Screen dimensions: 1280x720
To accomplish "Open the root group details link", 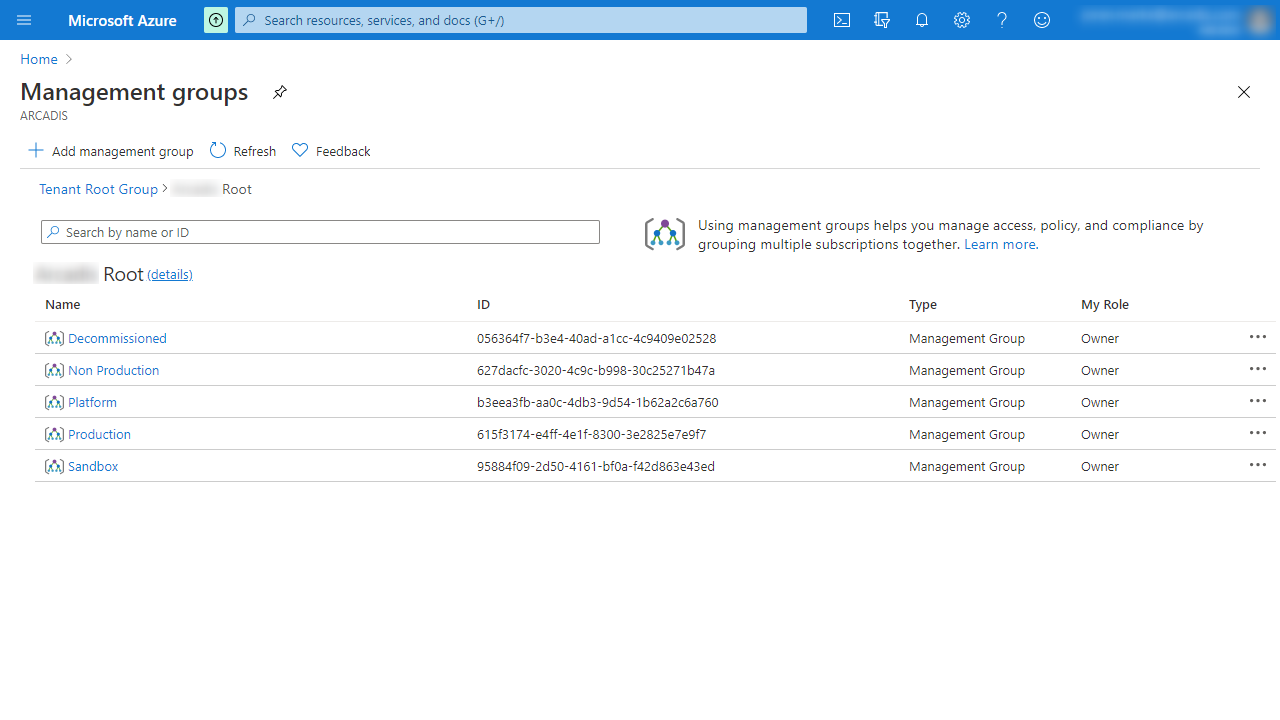I will coord(170,275).
